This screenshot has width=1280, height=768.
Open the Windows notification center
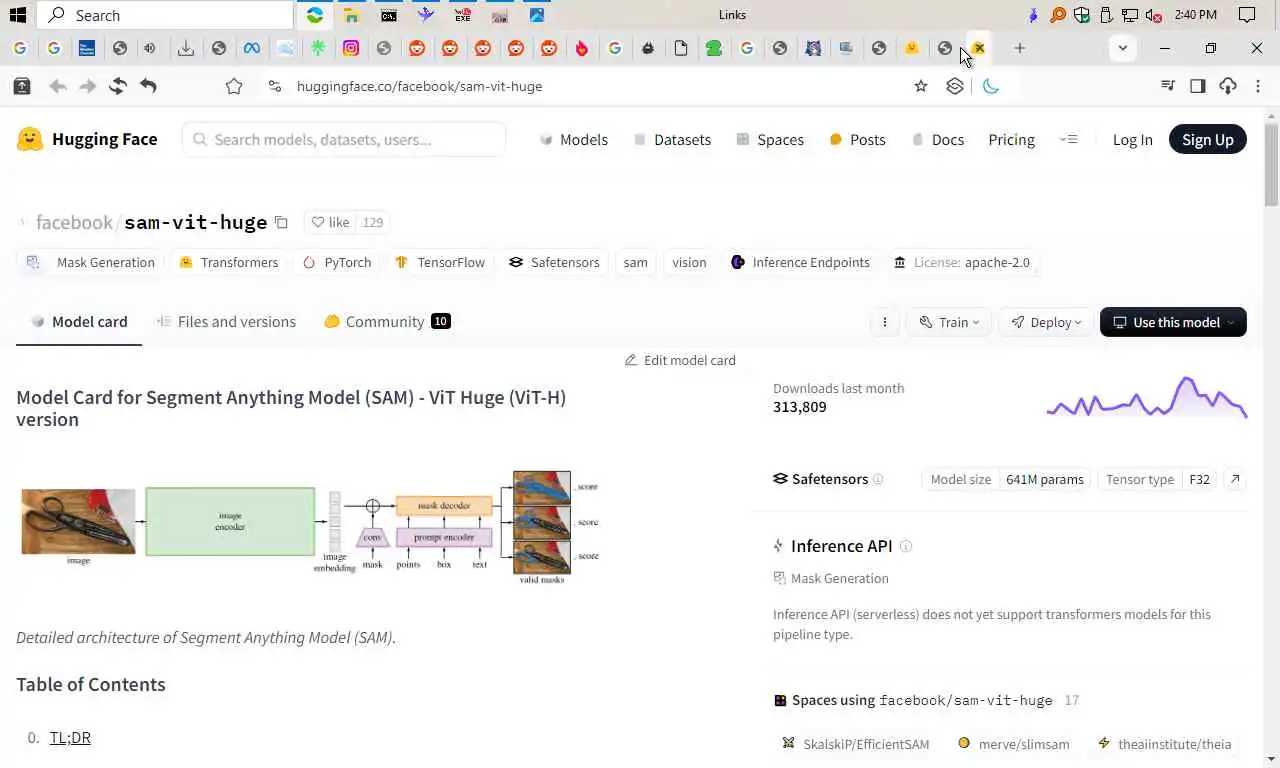pos(1246,15)
